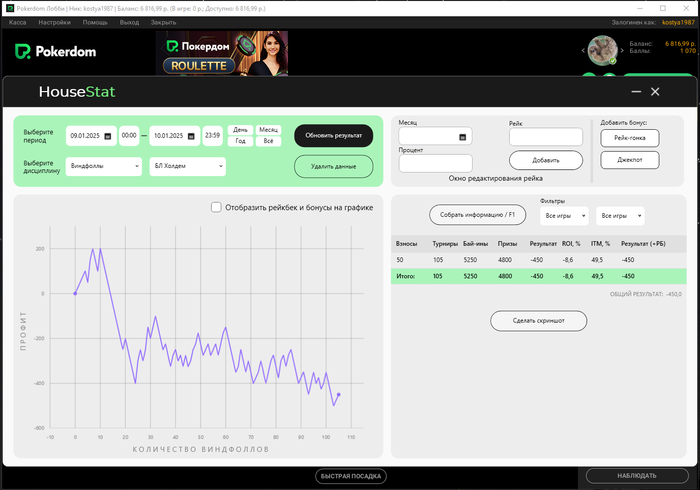Click the 50 buy-in value in table
Image resolution: width=700 pixels, height=490 pixels.
[400, 260]
